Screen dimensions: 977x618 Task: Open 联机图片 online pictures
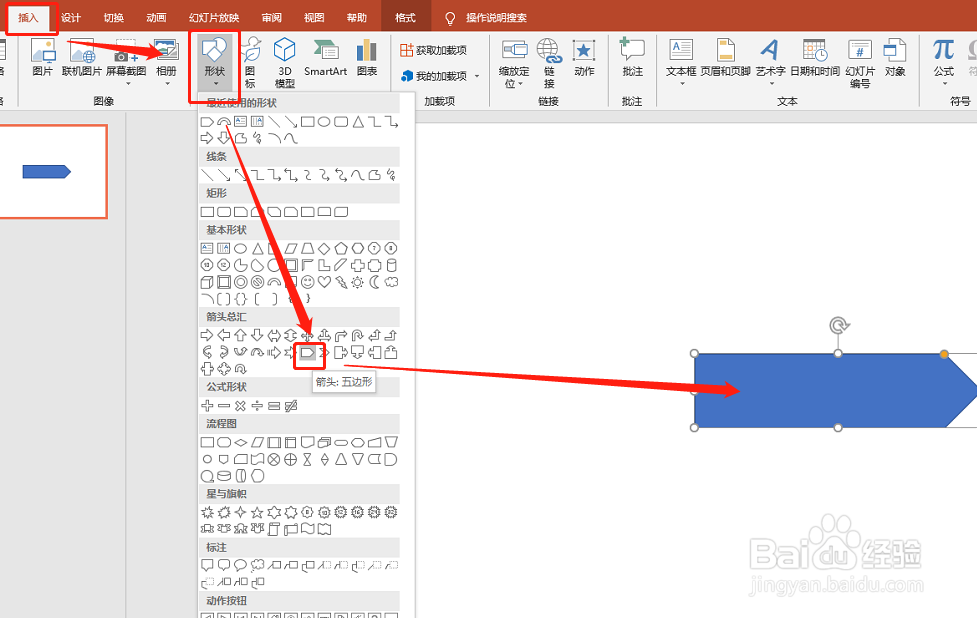tap(82, 57)
